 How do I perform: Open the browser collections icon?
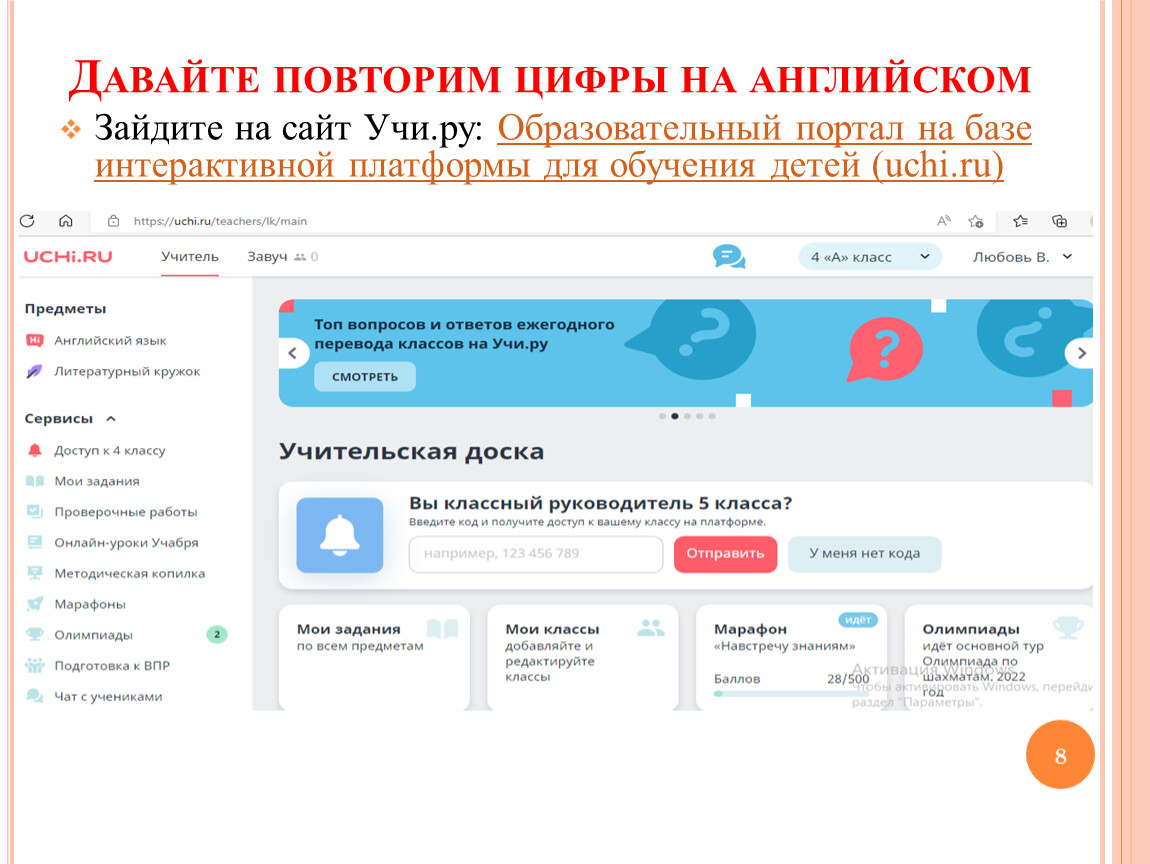pyautogui.click(x=1059, y=221)
